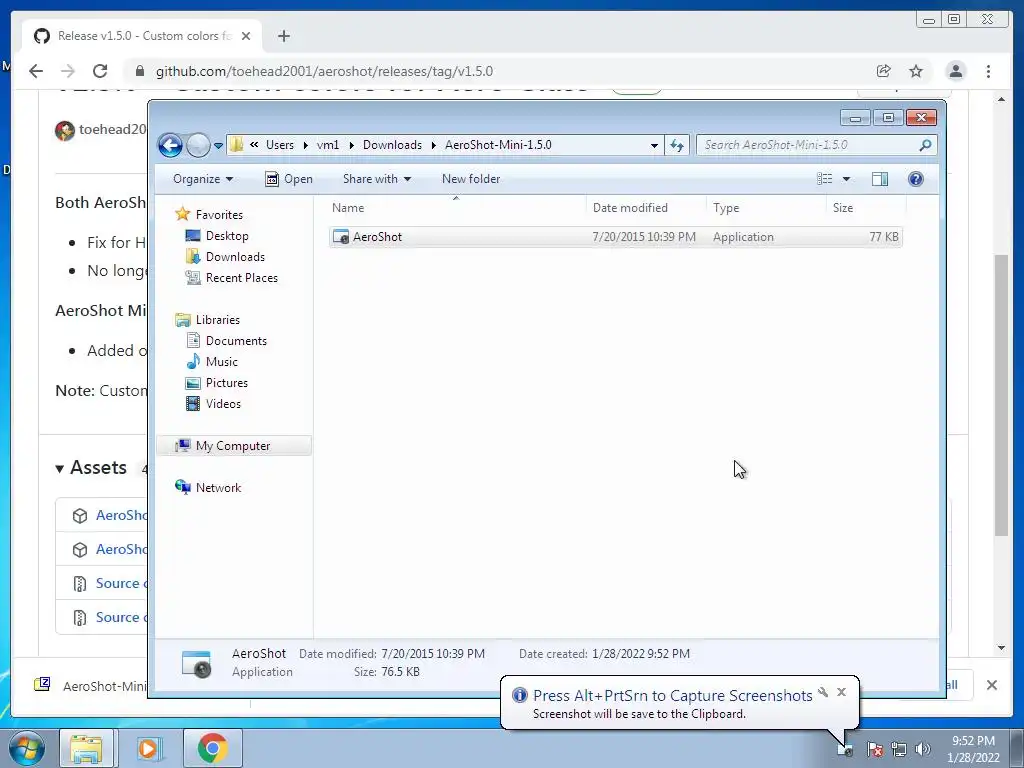Close the screenshot notification balloon
Viewport: 1024px width, 768px height.
click(841, 692)
